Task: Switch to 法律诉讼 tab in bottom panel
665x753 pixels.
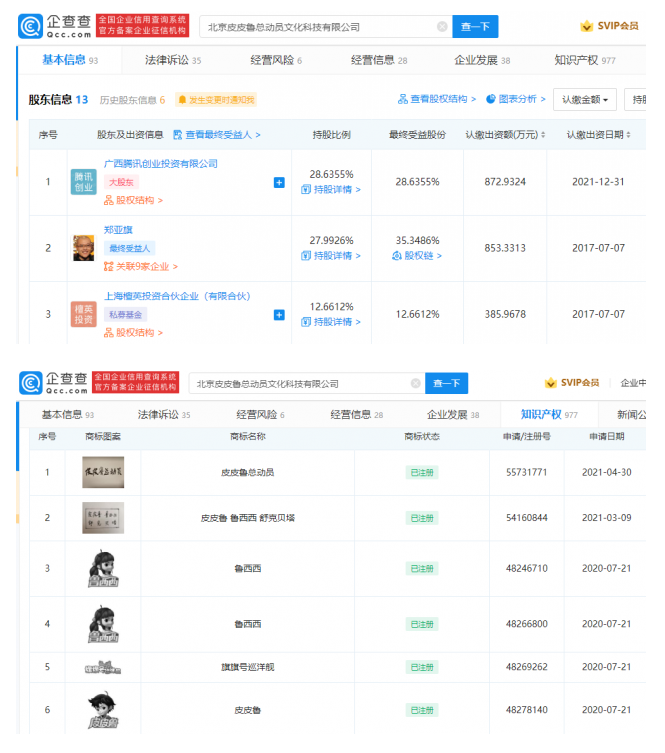Action: tap(164, 414)
